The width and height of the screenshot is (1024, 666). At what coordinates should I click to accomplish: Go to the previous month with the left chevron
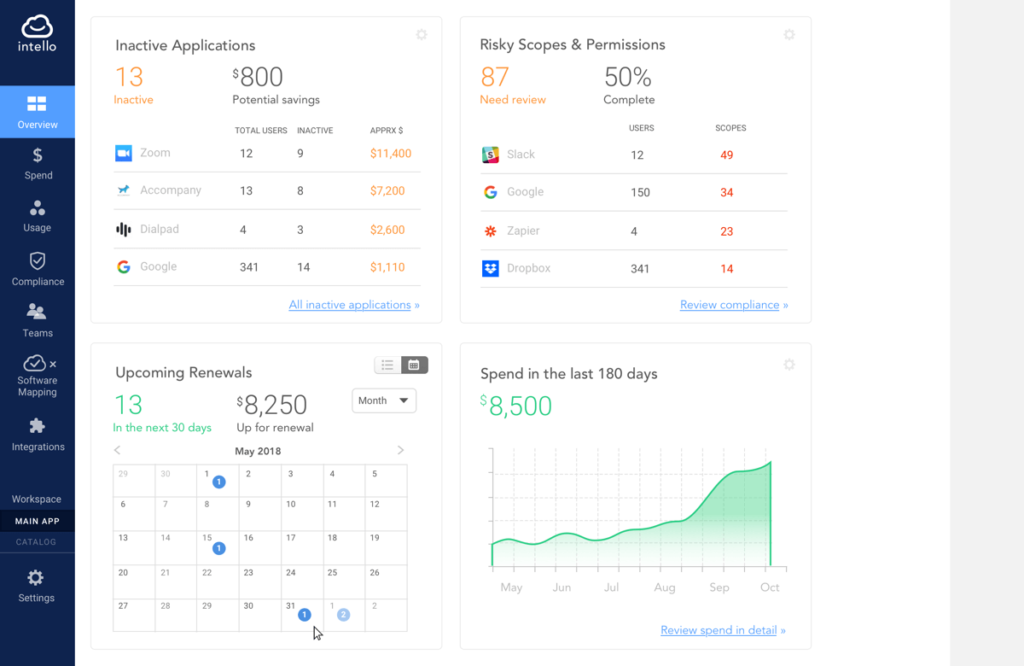click(x=117, y=450)
